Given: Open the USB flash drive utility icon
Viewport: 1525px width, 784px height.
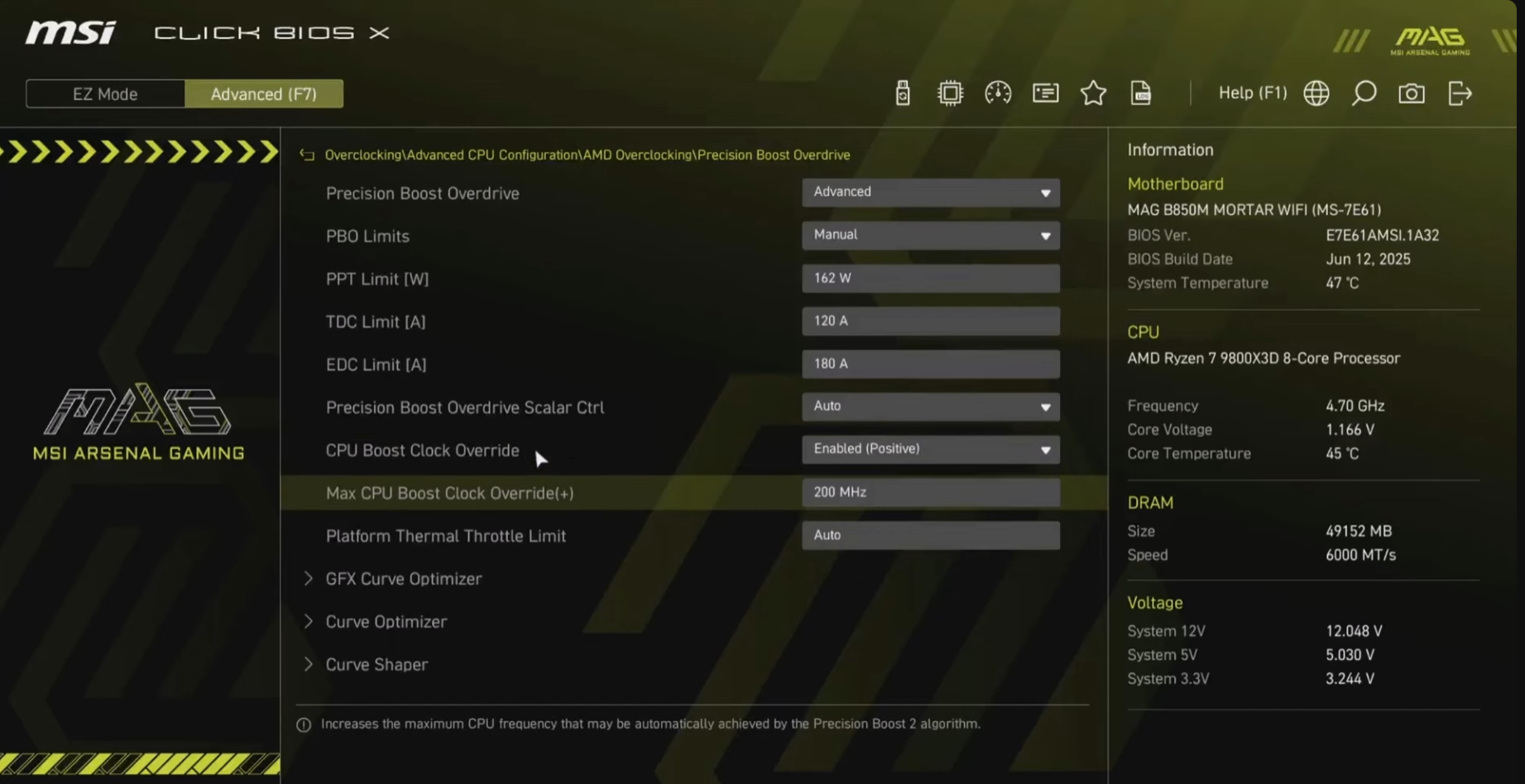Looking at the screenshot, I should tap(903, 93).
